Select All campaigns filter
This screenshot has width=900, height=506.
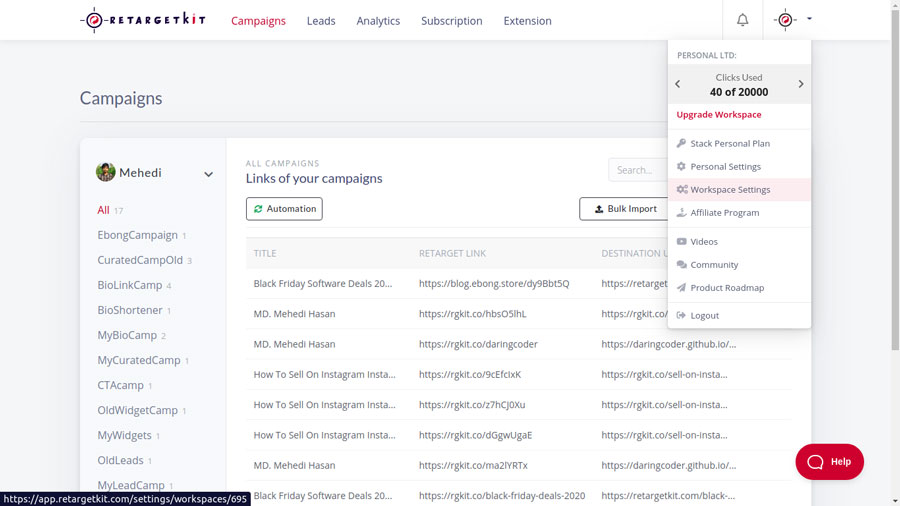[103, 210]
